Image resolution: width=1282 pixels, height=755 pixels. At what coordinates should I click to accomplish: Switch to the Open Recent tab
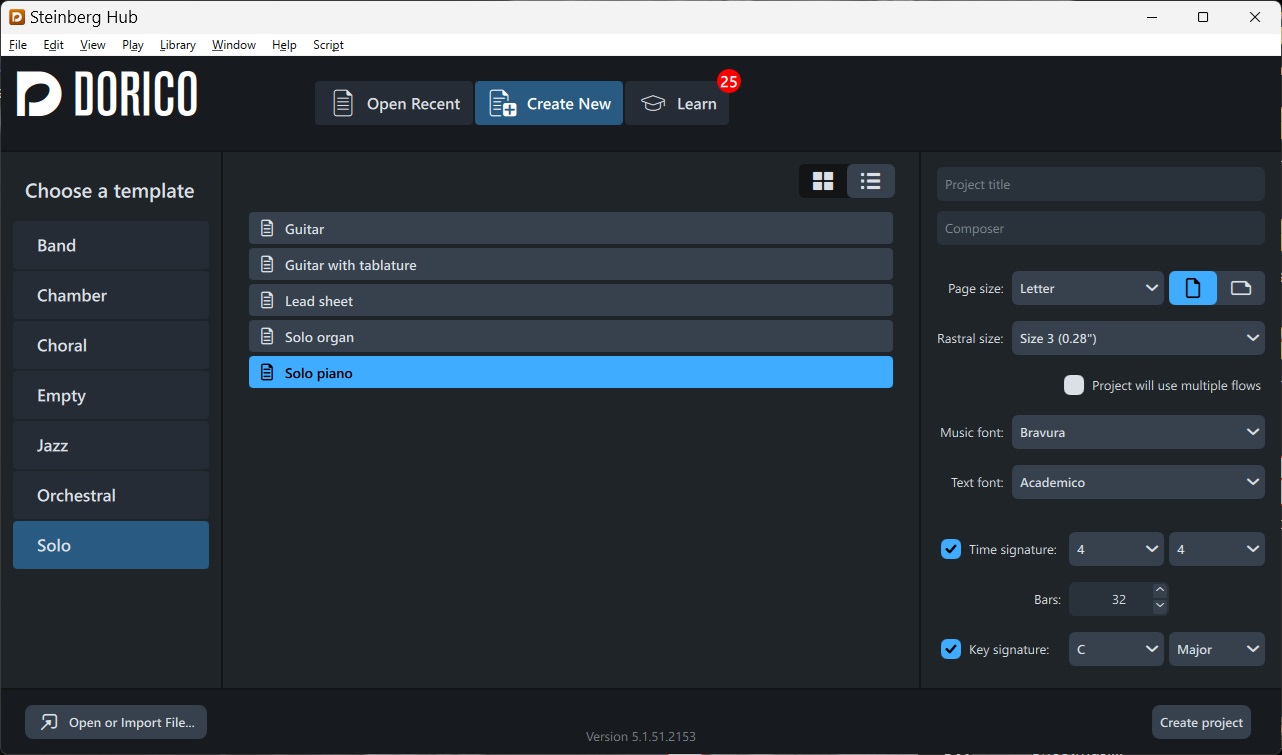tap(394, 103)
